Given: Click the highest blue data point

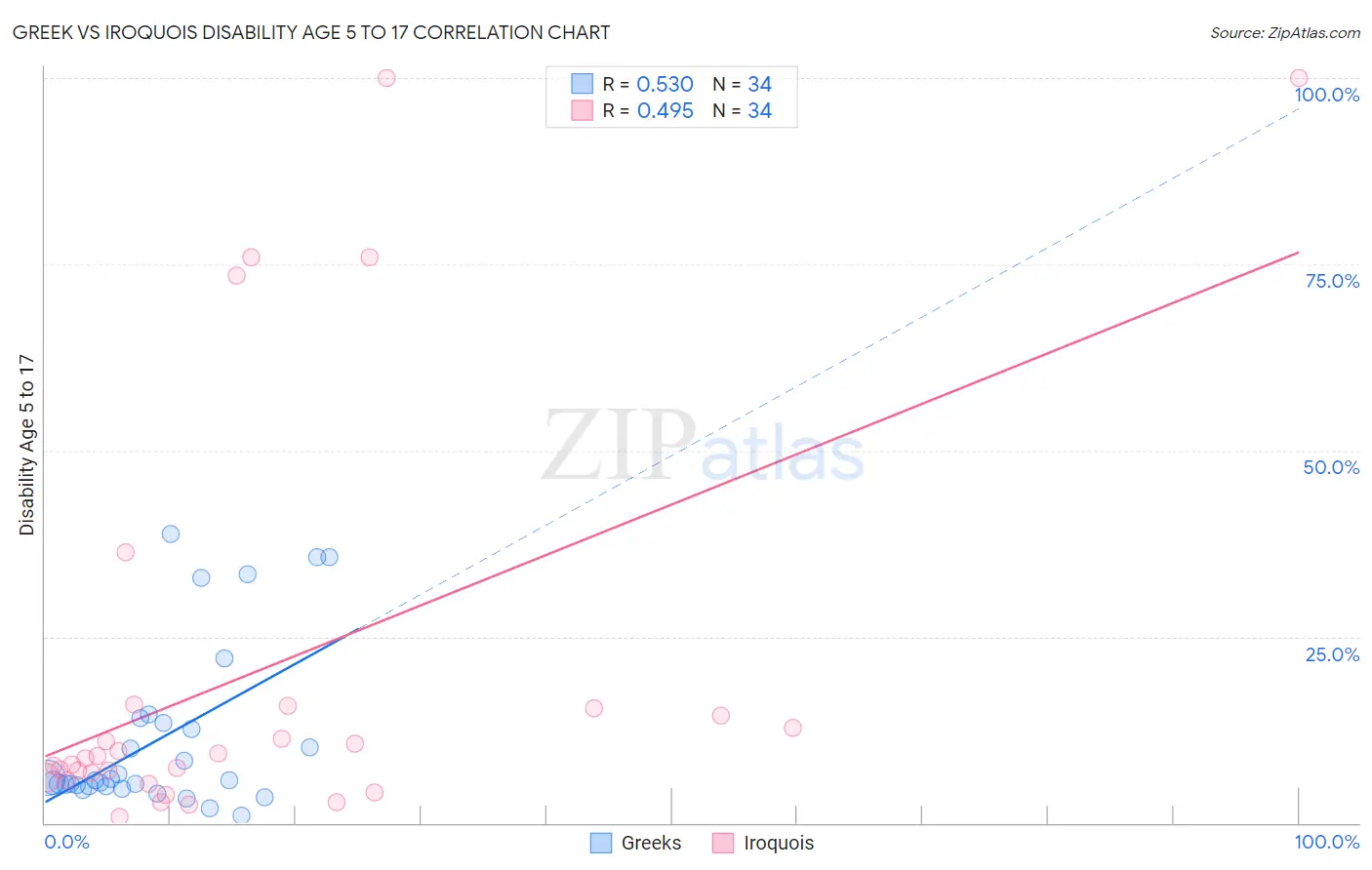Looking at the screenshot, I should [x=171, y=534].
